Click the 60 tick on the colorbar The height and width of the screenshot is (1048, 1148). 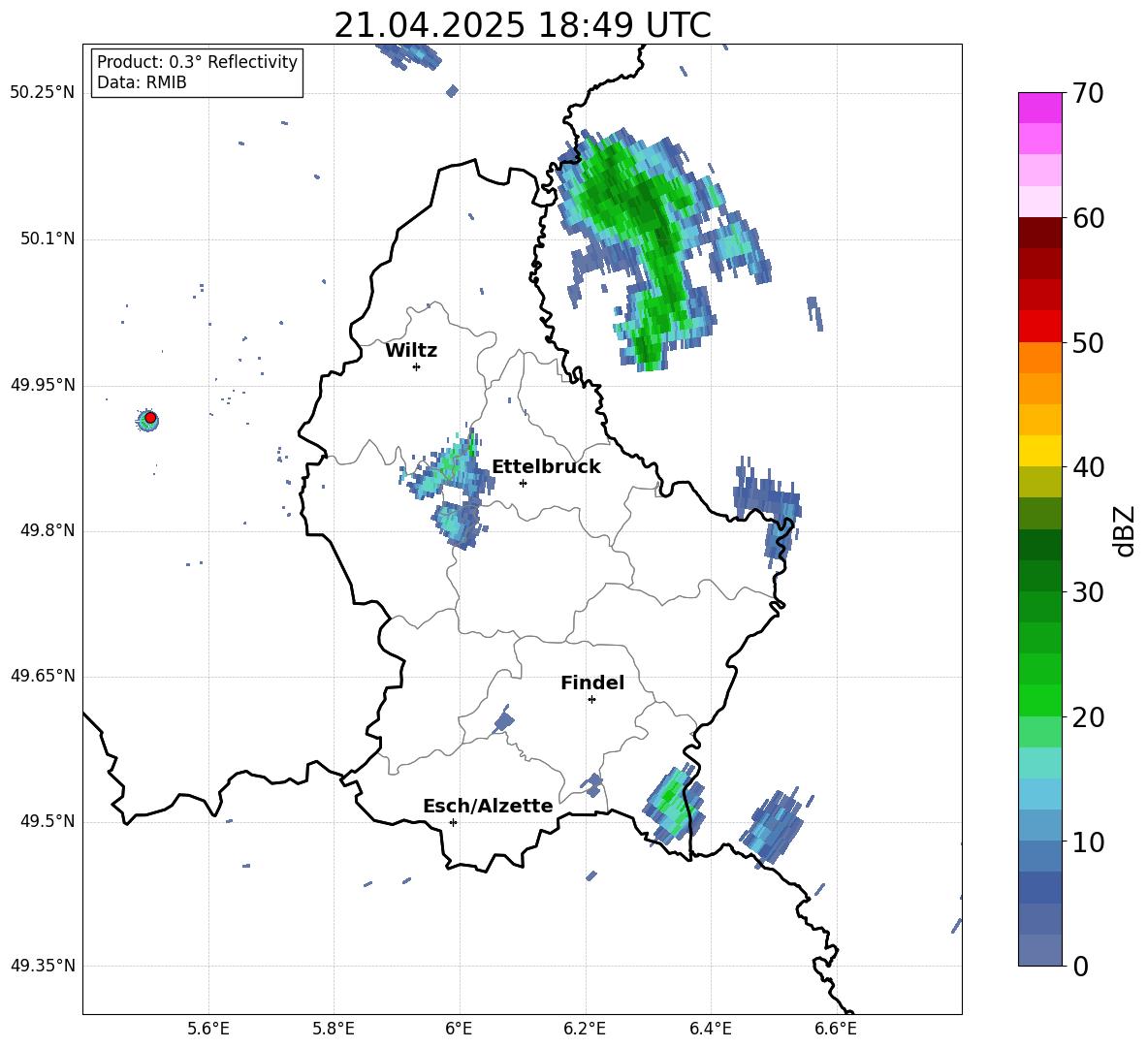coord(1088,218)
